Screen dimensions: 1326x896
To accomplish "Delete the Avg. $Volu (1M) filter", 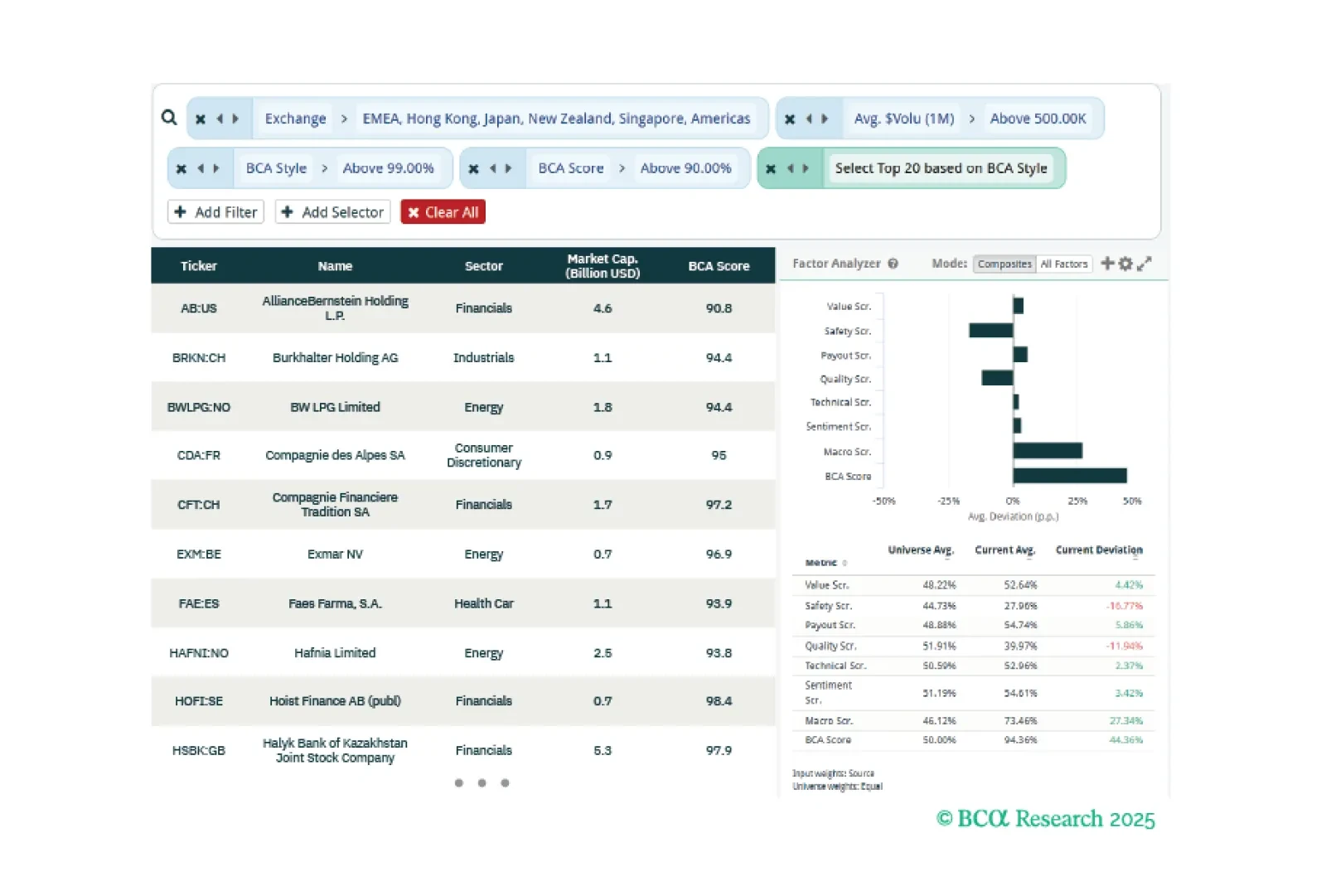I will tap(790, 119).
